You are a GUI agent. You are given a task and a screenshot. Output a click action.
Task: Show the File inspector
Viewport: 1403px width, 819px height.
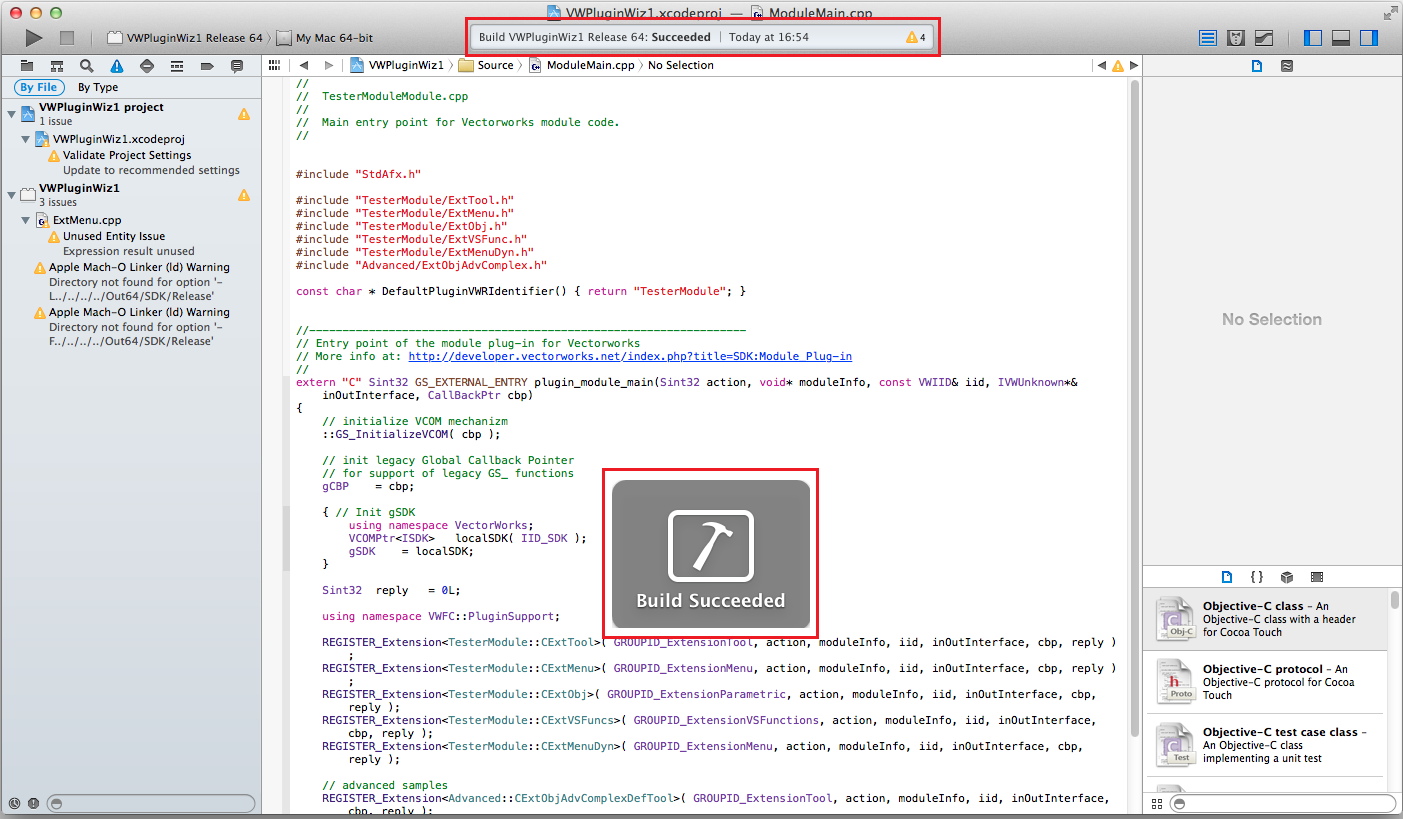(1257, 66)
